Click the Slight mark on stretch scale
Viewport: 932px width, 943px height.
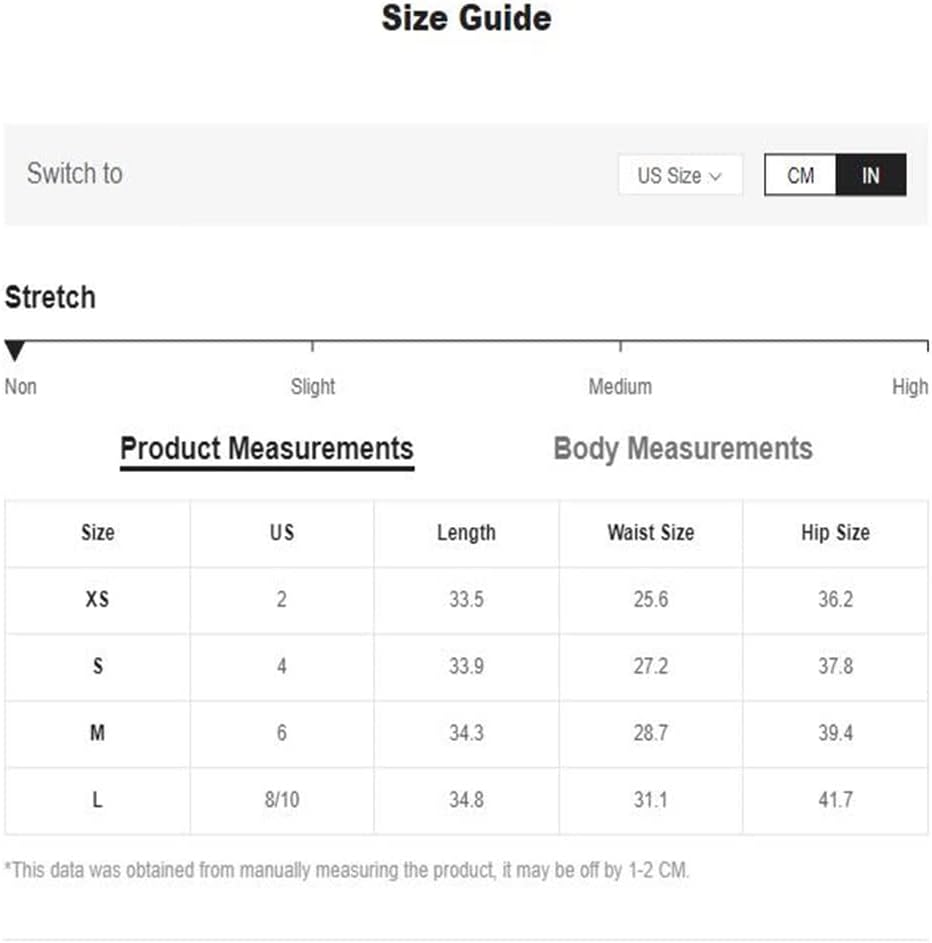(x=312, y=346)
